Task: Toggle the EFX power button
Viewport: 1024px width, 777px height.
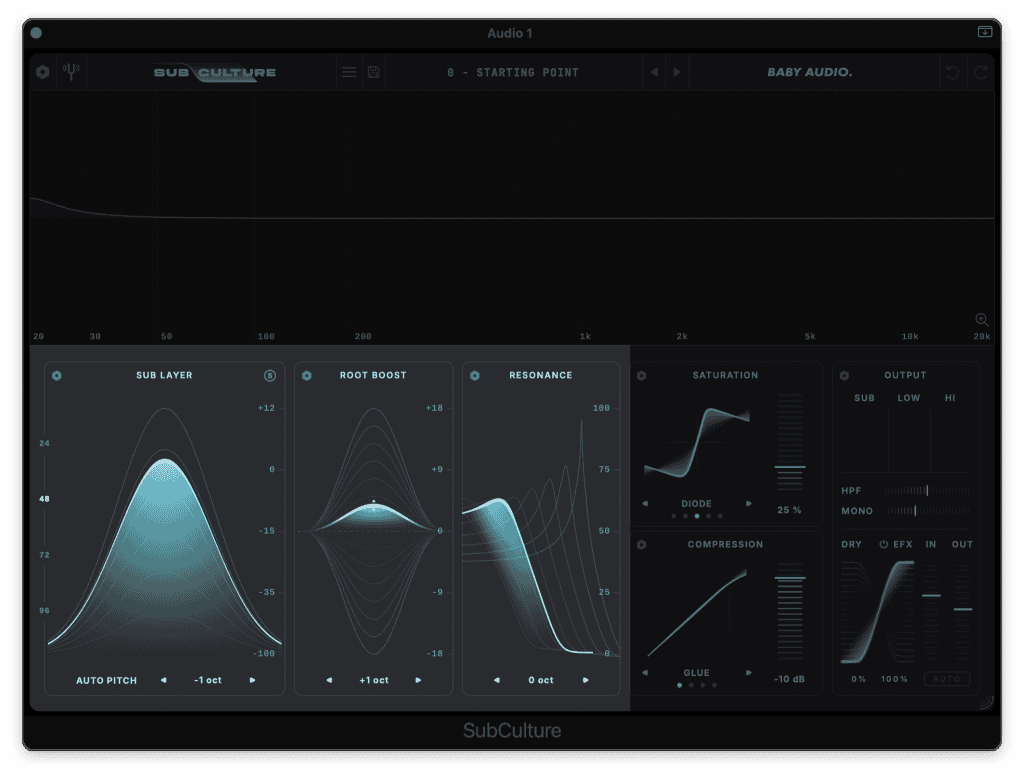Action: (884, 544)
